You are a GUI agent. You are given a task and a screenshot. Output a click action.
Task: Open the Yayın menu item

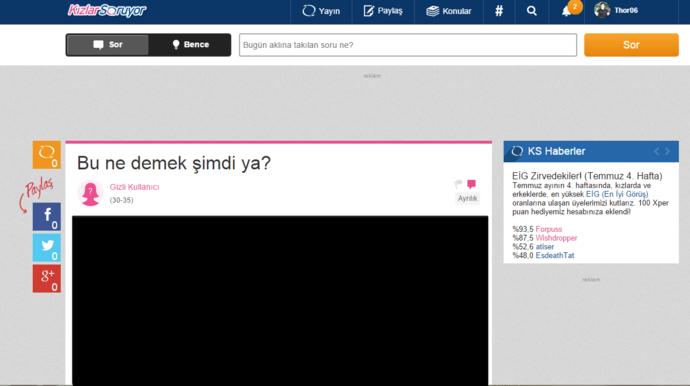tap(321, 11)
